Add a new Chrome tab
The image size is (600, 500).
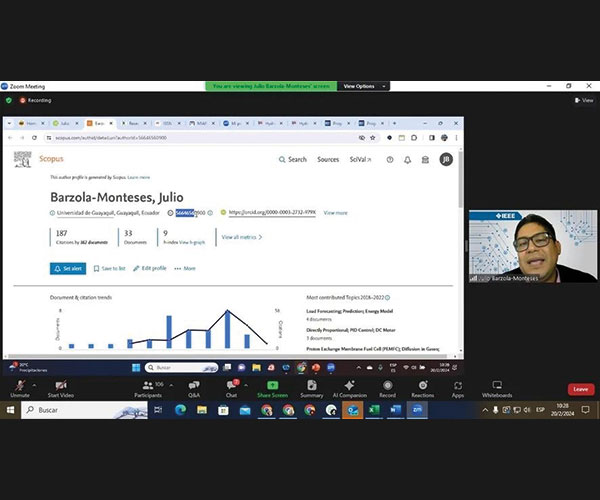click(x=395, y=123)
